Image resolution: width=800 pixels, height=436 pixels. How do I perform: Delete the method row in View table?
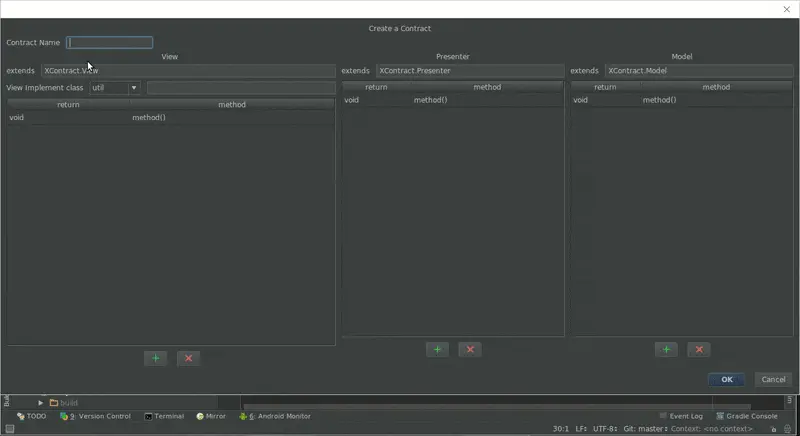pos(188,358)
